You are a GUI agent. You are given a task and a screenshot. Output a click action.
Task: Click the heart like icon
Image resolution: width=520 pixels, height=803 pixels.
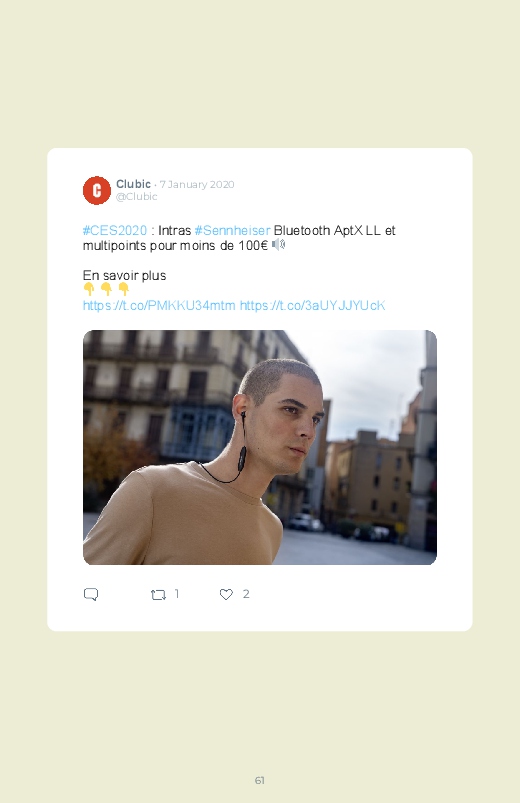[226, 594]
